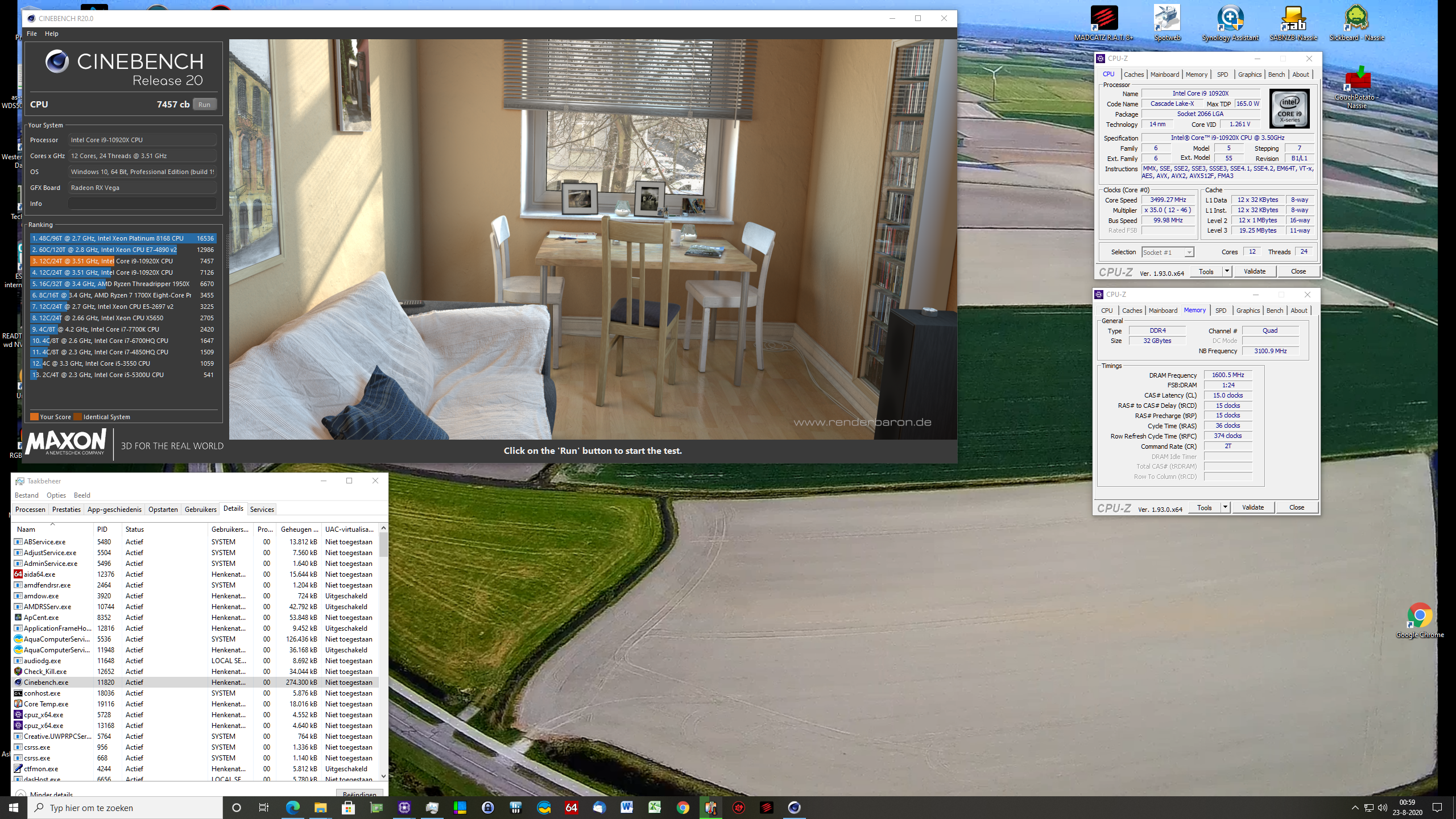Switch to Services tab in Task Manager
The width and height of the screenshot is (1456, 819).
click(262, 510)
